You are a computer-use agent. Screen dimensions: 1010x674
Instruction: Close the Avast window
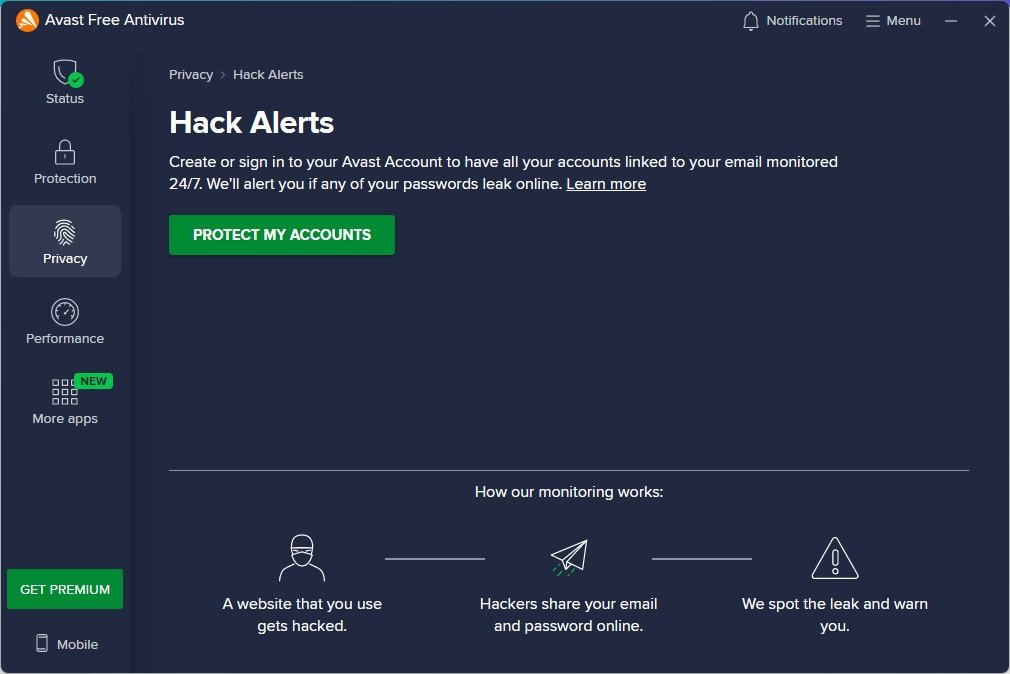tap(990, 21)
